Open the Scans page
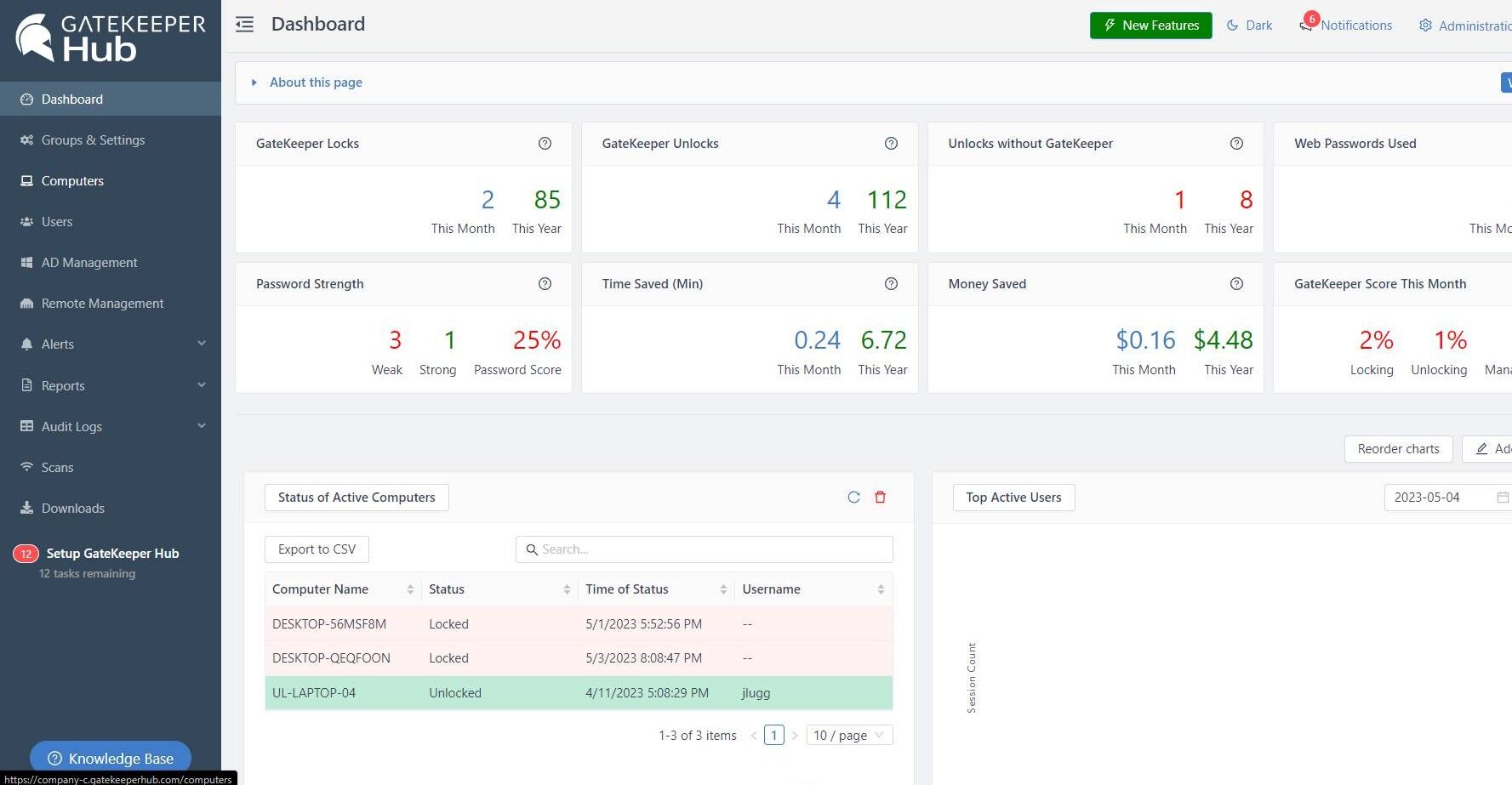 (x=111, y=468)
